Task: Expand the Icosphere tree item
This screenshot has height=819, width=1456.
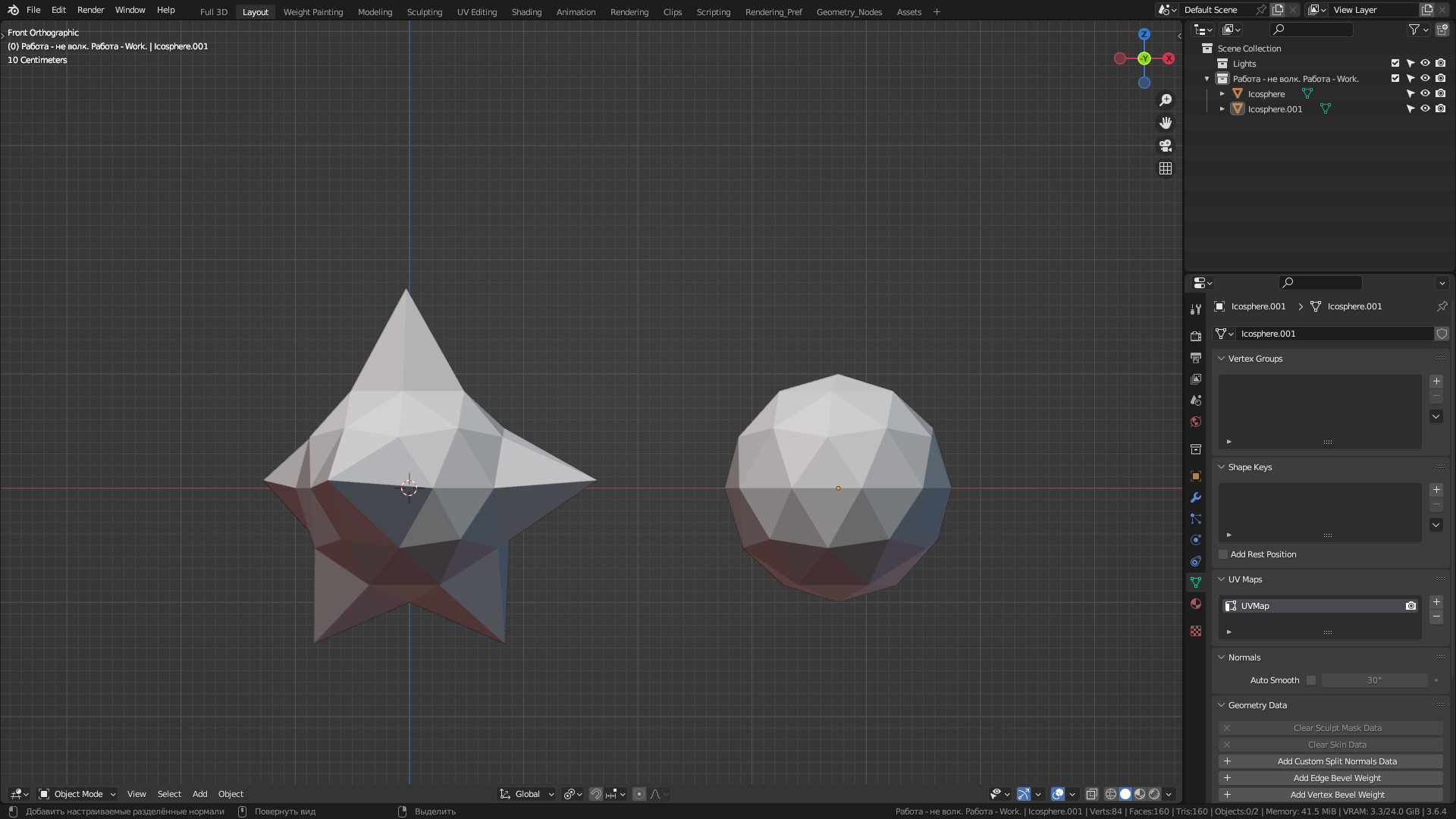Action: (x=1222, y=94)
